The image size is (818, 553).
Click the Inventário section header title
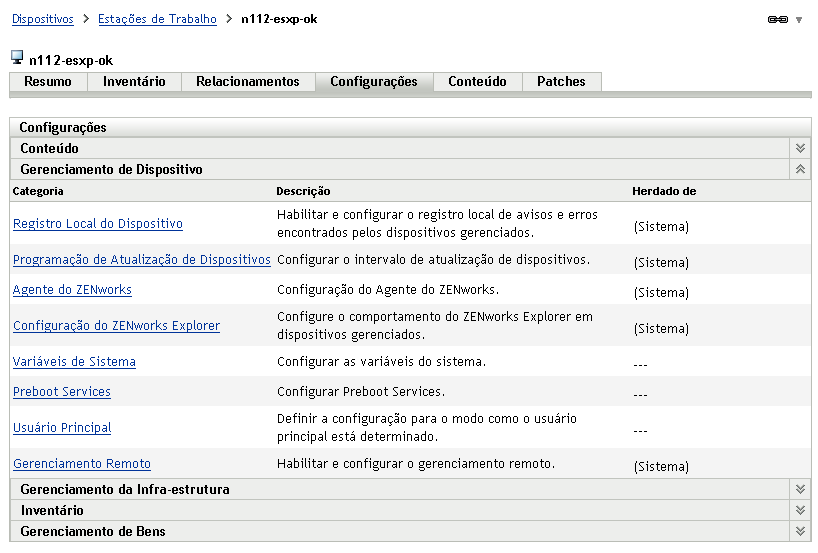(52, 510)
